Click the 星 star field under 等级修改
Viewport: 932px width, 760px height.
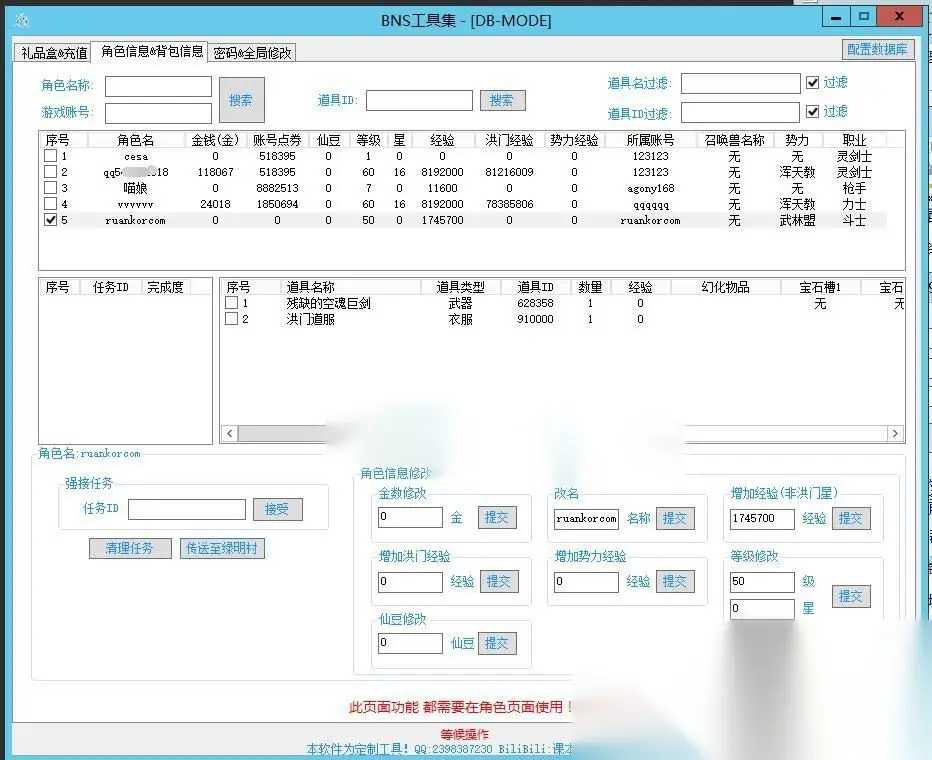pyautogui.click(x=762, y=609)
